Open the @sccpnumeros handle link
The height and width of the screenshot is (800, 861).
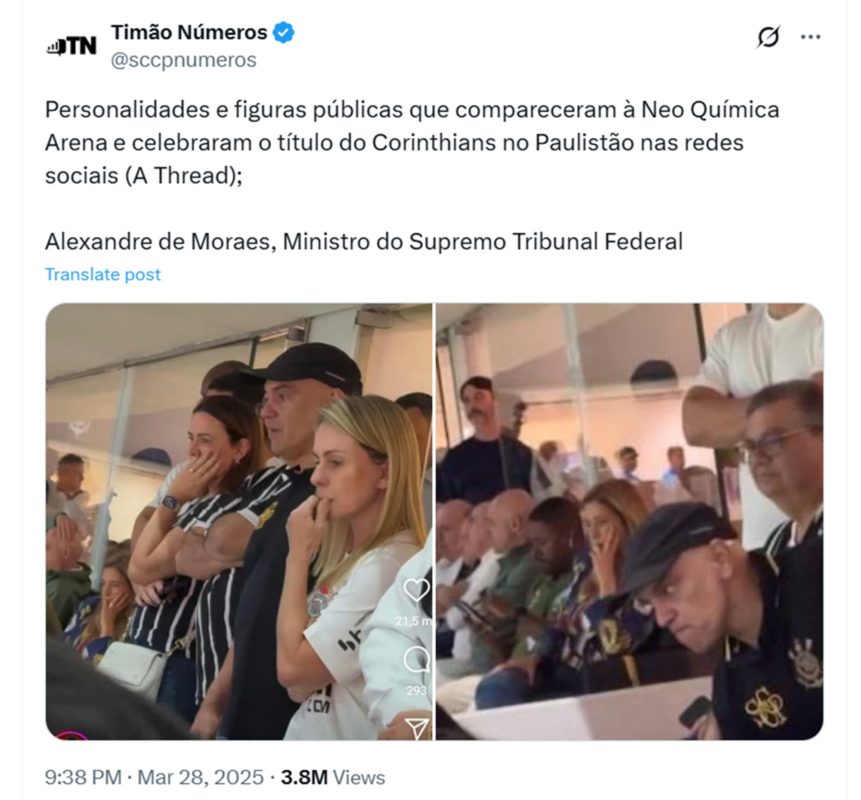click(183, 59)
